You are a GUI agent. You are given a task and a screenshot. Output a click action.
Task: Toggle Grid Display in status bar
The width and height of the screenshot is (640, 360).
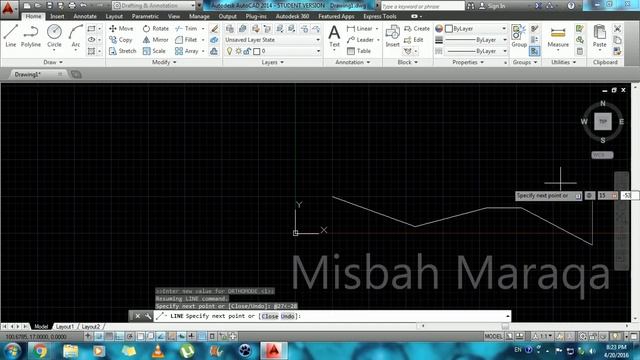(x=109, y=336)
